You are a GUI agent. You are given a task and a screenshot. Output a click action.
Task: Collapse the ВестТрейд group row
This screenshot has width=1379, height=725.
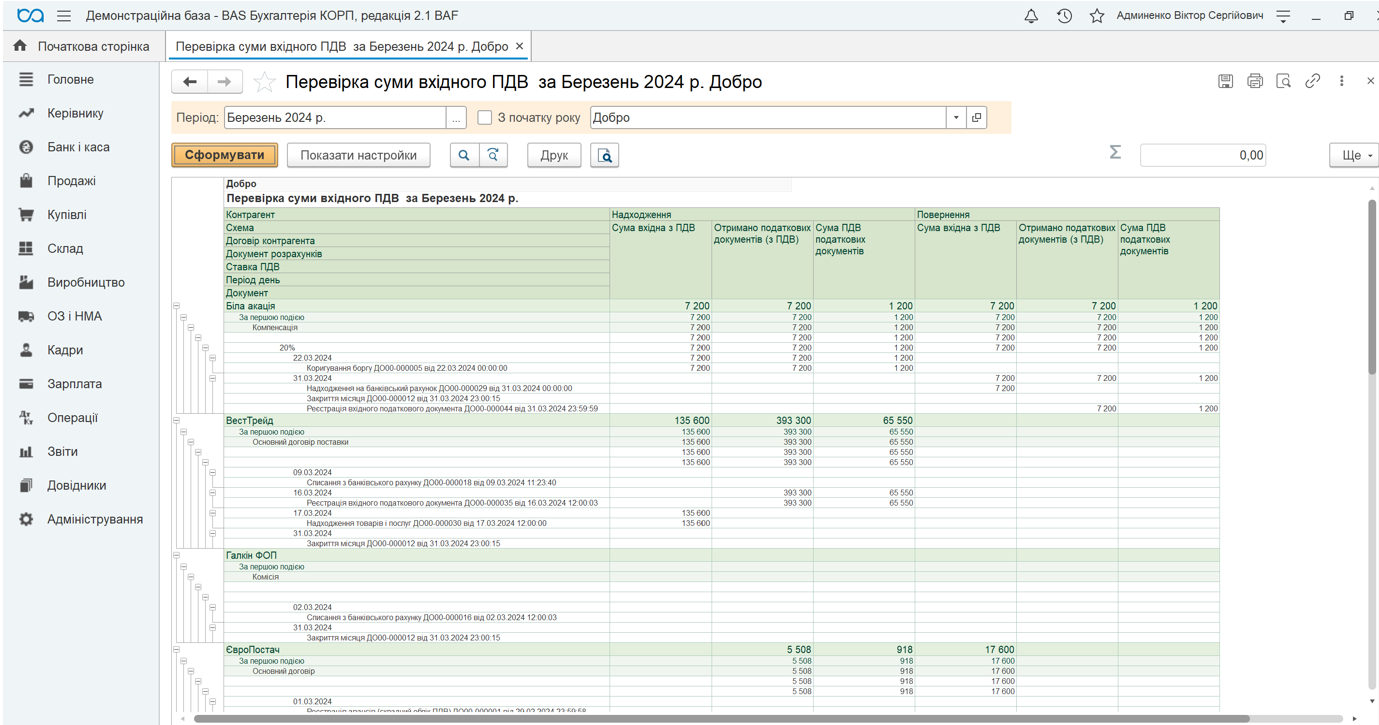coord(176,421)
